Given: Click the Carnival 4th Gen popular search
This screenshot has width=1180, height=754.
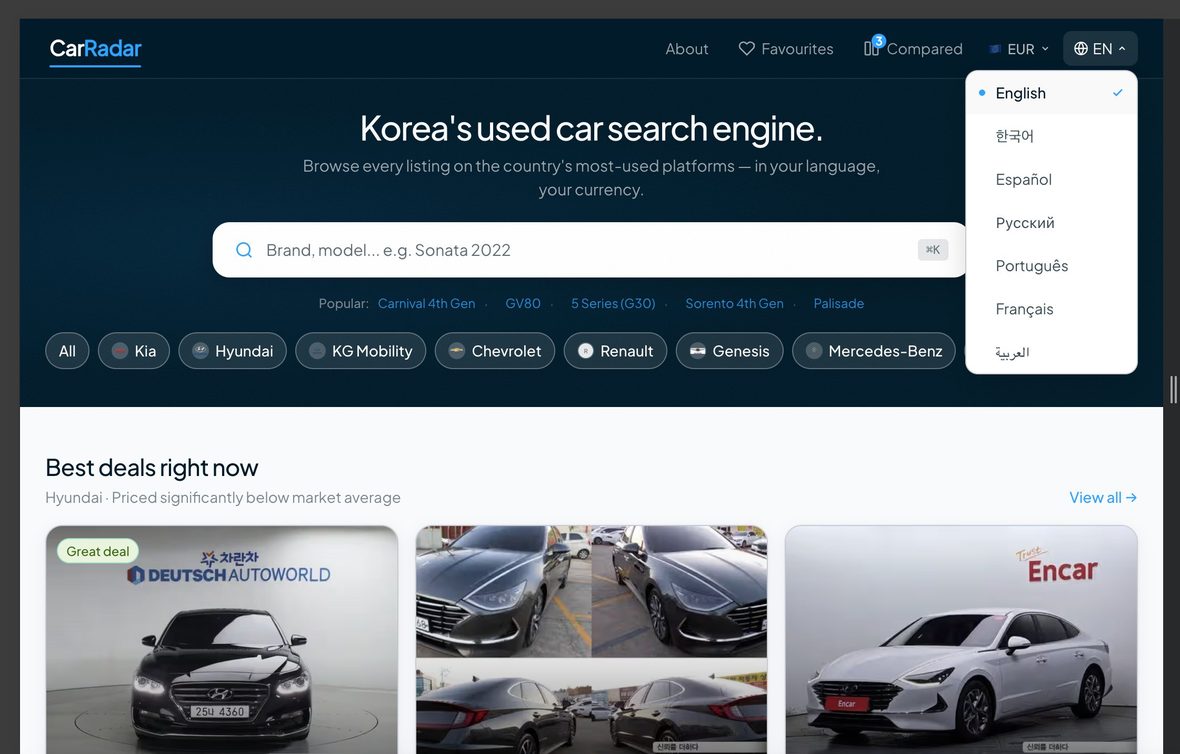Looking at the screenshot, I should click(426, 303).
